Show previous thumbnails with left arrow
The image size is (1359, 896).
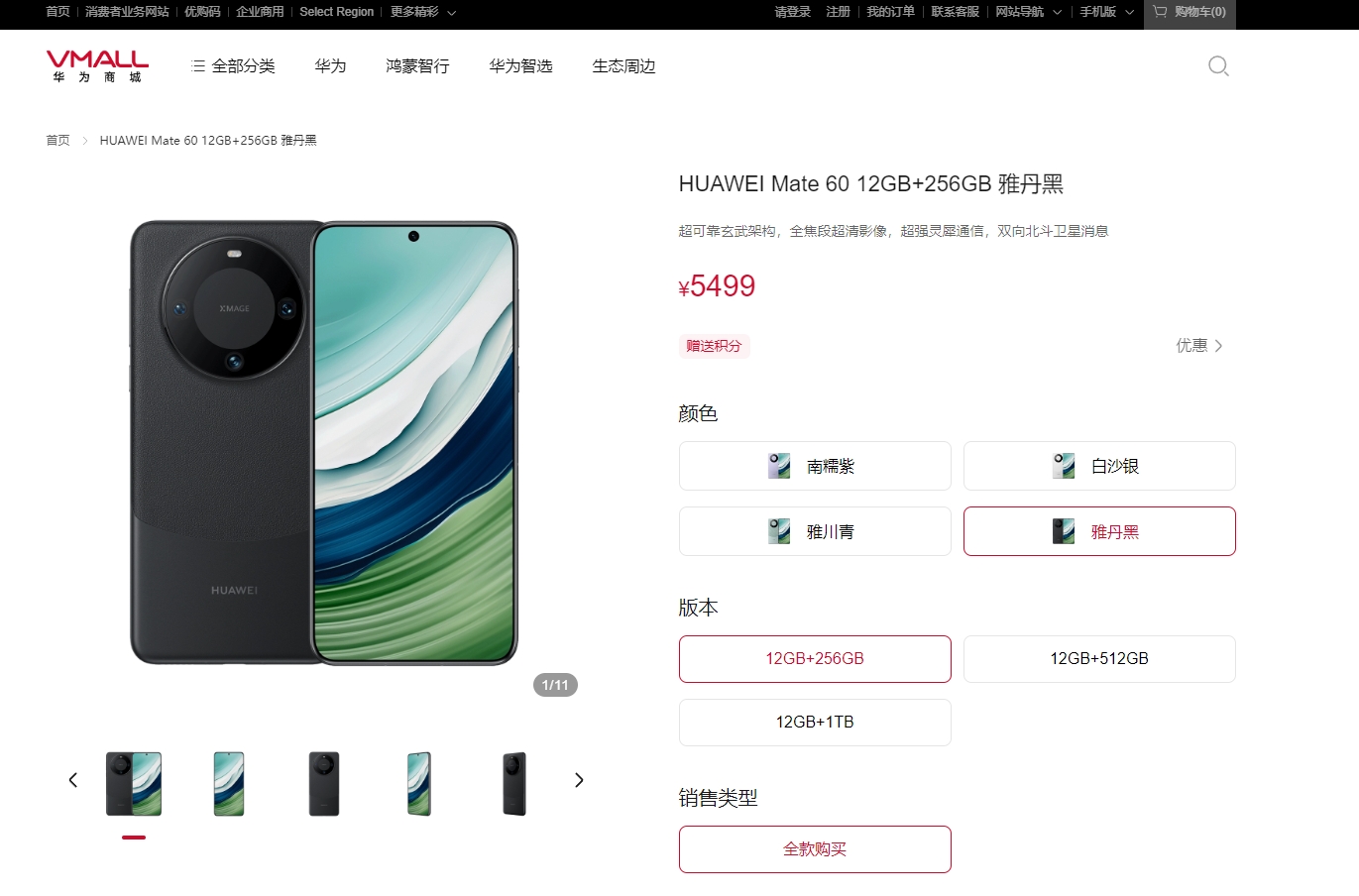click(x=72, y=780)
